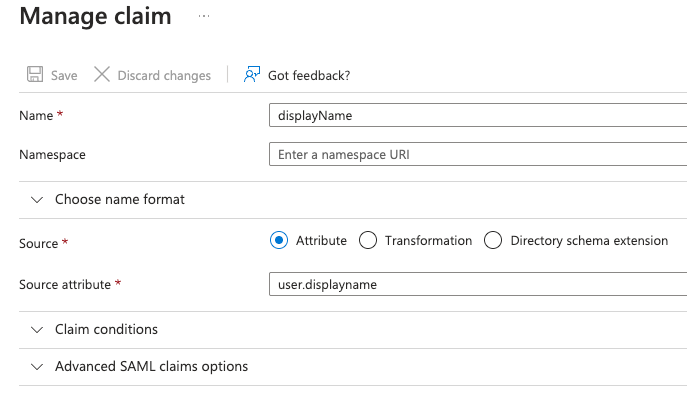This screenshot has width=687, height=400.
Task: Select the Transformation source radio button
Action: tap(368, 240)
